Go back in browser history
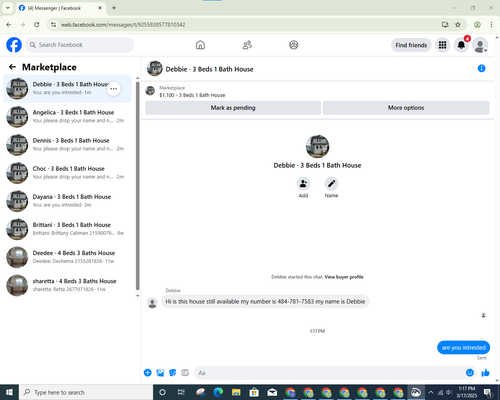Screen dimensions: 500x400 (9, 25)
